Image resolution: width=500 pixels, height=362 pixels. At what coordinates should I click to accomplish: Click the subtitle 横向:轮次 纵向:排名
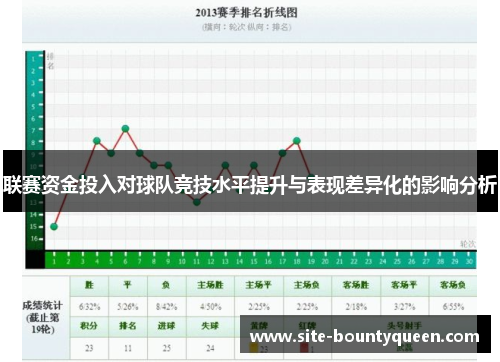(x=246, y=27)
